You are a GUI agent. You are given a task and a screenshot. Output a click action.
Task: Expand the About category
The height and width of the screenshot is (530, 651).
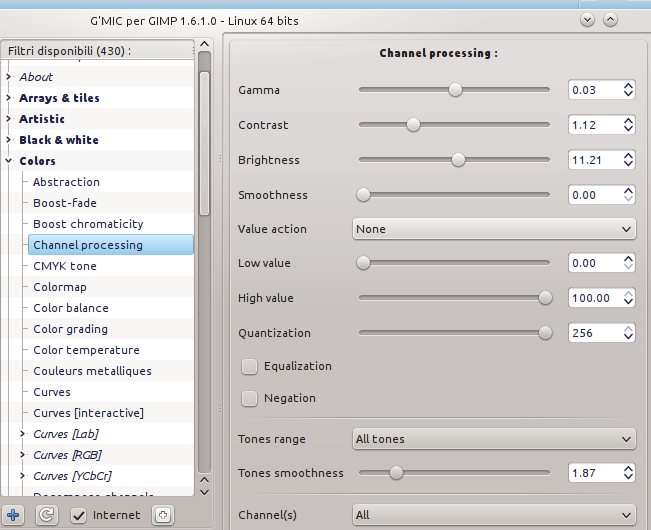click(8, 76)
